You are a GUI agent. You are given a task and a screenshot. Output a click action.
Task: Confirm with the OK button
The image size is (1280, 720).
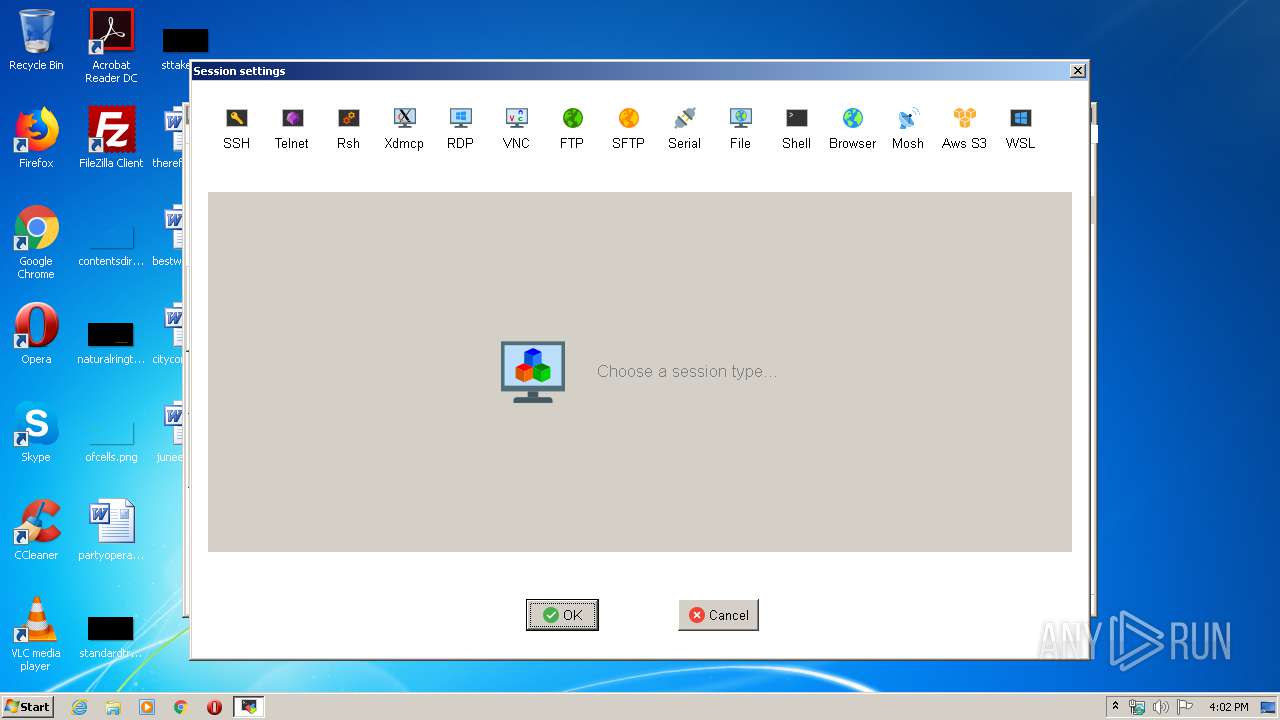(x=562, y=615)
